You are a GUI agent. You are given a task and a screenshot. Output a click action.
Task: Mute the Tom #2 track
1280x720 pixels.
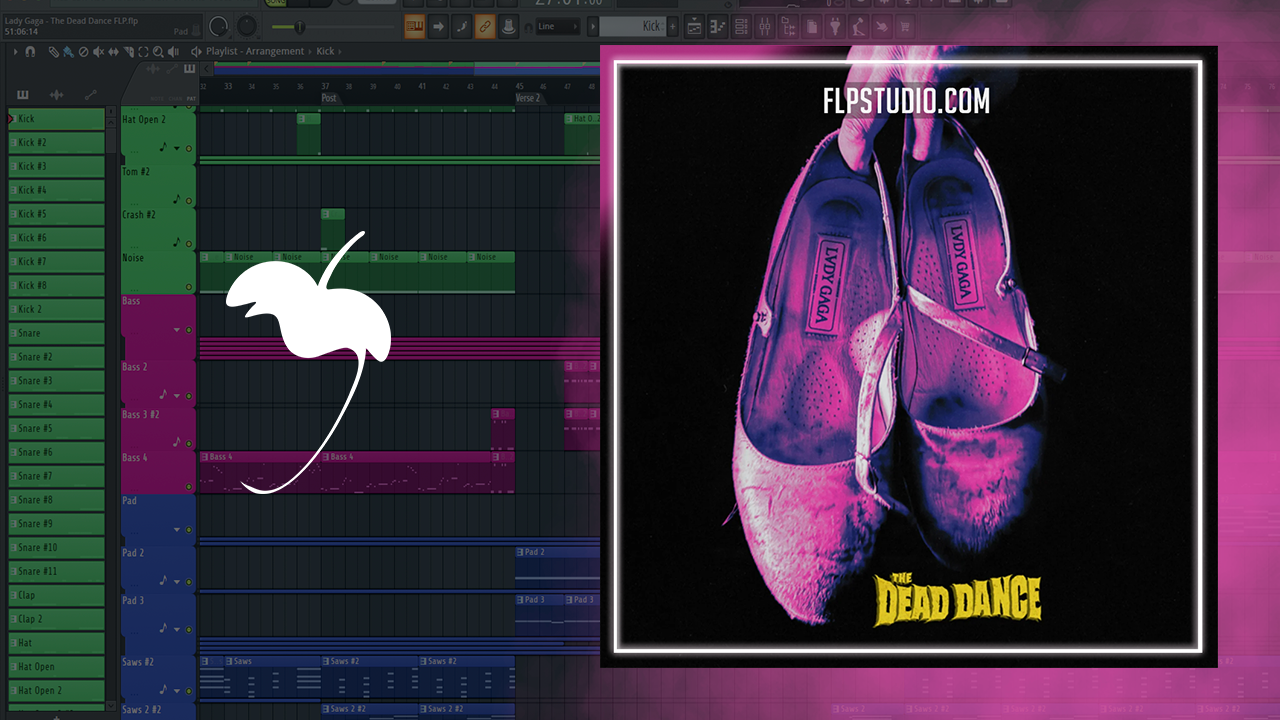[188, 200]
